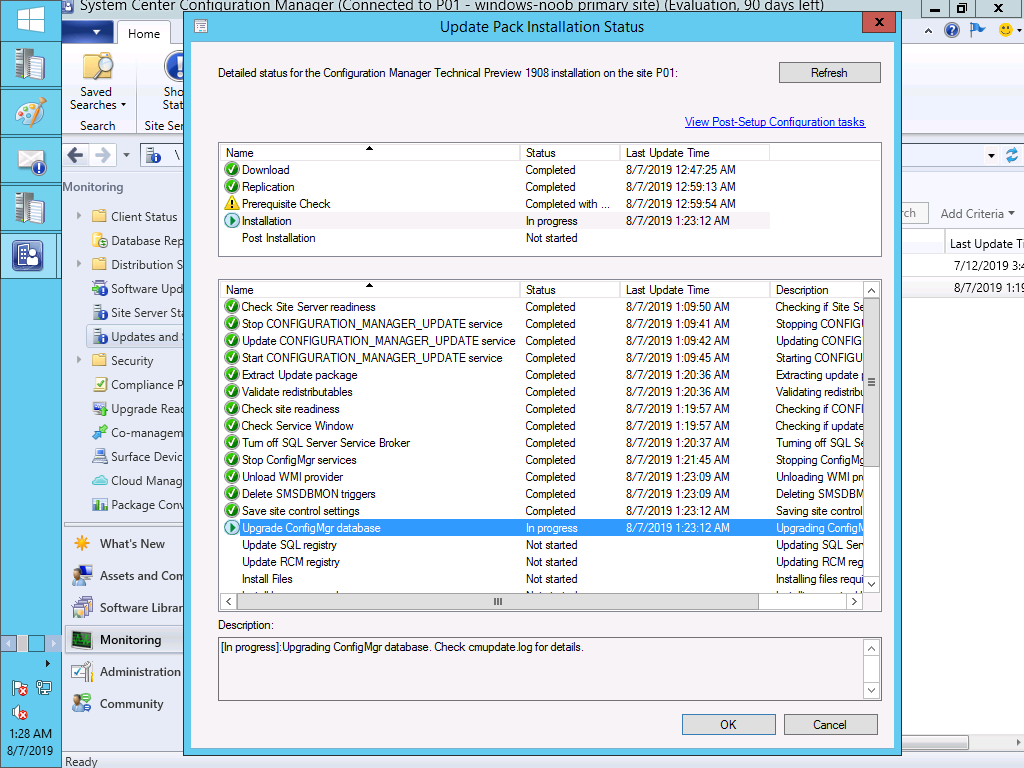Sort upper list by Name column
Viewport: 1024px width, 768px height.
pyautogui.click(x=370, y=153)
